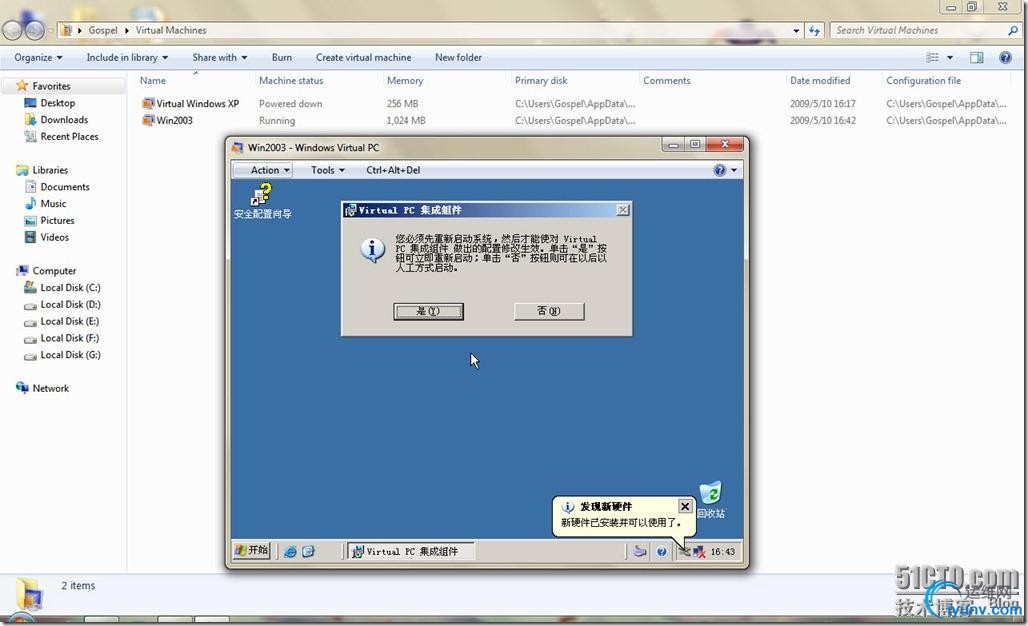Open Explorer help icon
Image resolution: width=1028 pixels, height=626 pixels.
click(x=1005, y=58)
